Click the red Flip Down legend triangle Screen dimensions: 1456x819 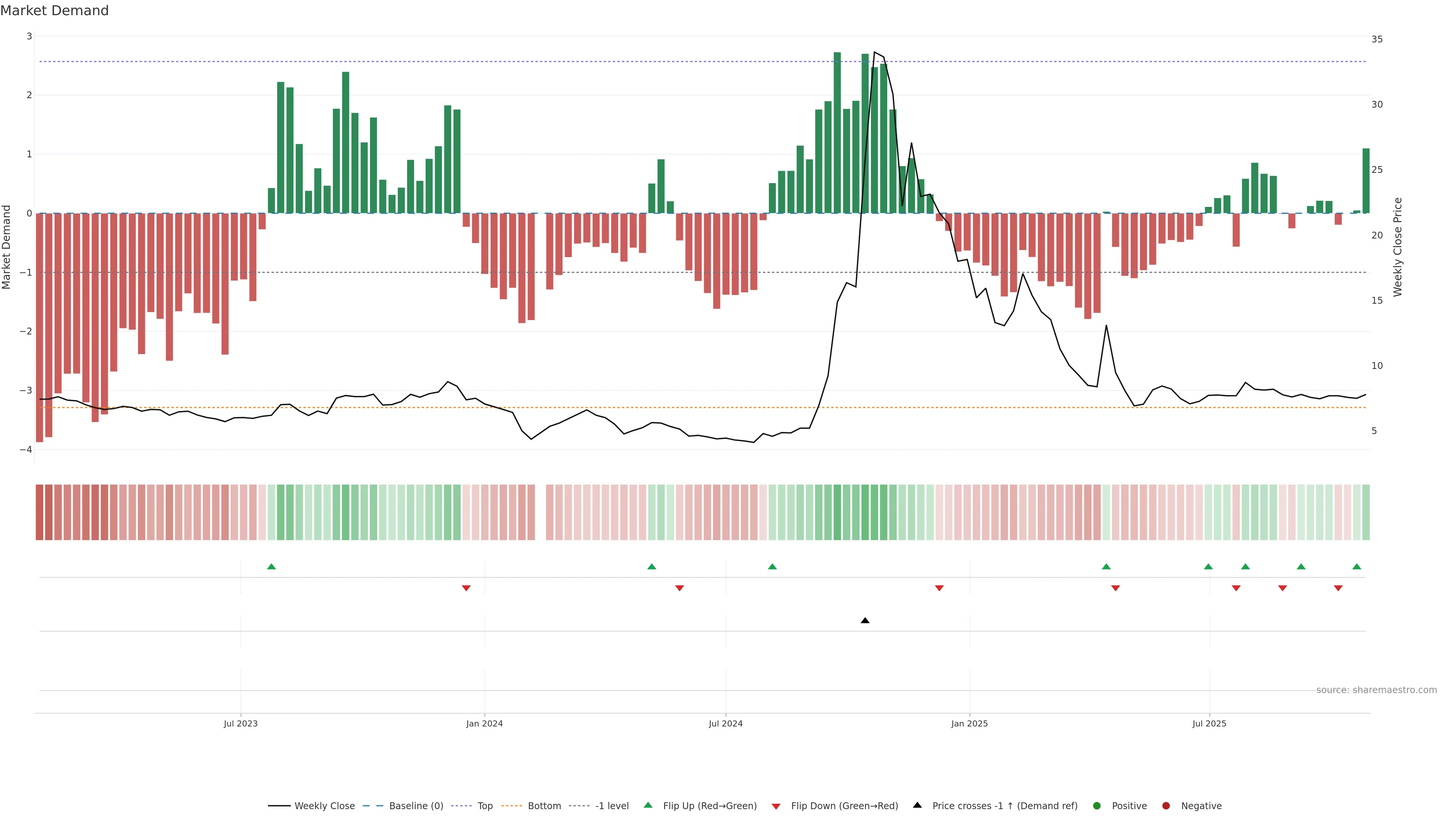776,806
